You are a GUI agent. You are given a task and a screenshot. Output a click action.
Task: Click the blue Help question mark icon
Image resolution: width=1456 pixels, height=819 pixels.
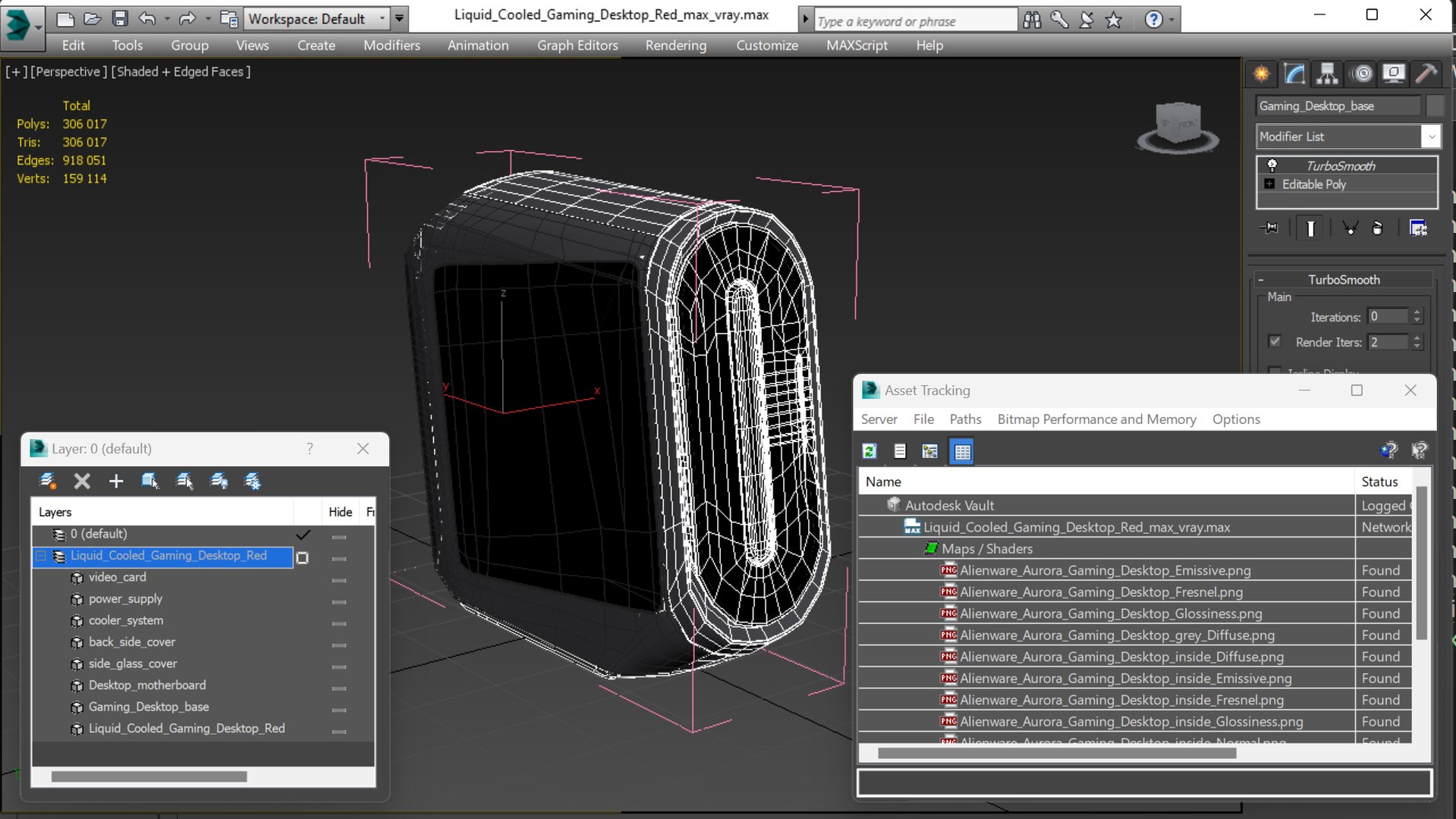point(1153,20)
